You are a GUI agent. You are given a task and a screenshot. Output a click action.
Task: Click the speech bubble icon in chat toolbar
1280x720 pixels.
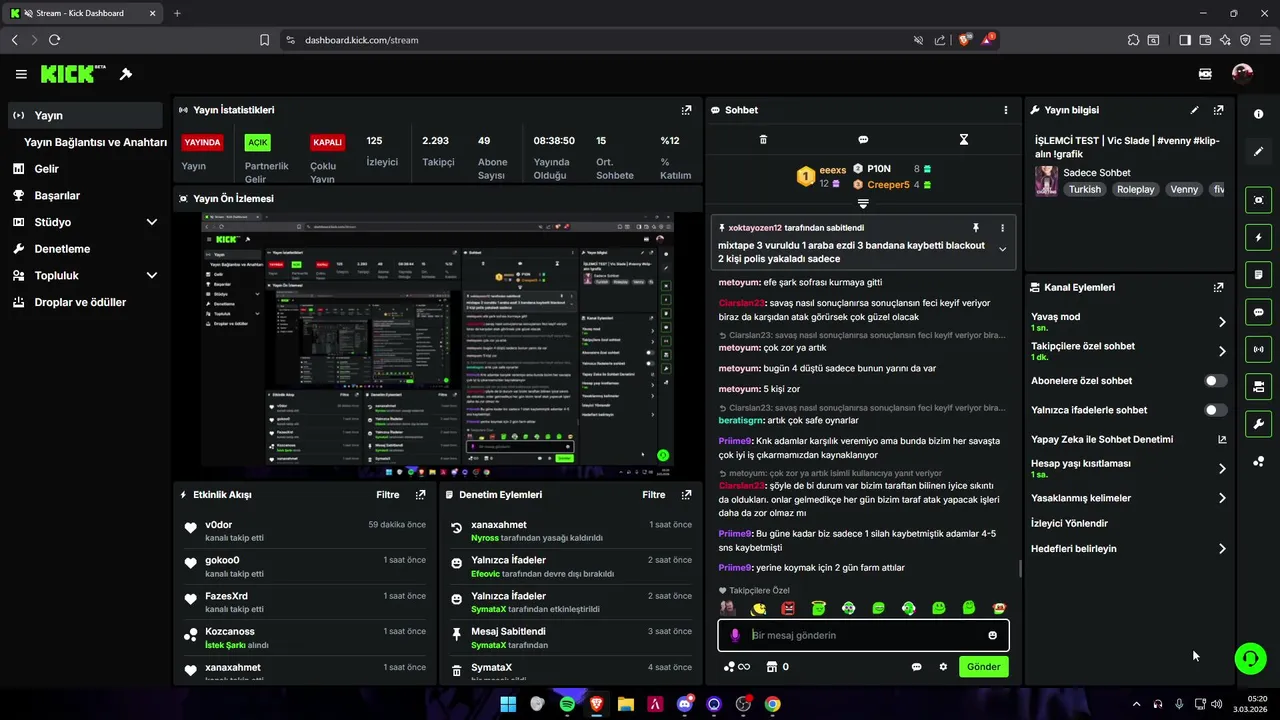(x=863, y=140)
